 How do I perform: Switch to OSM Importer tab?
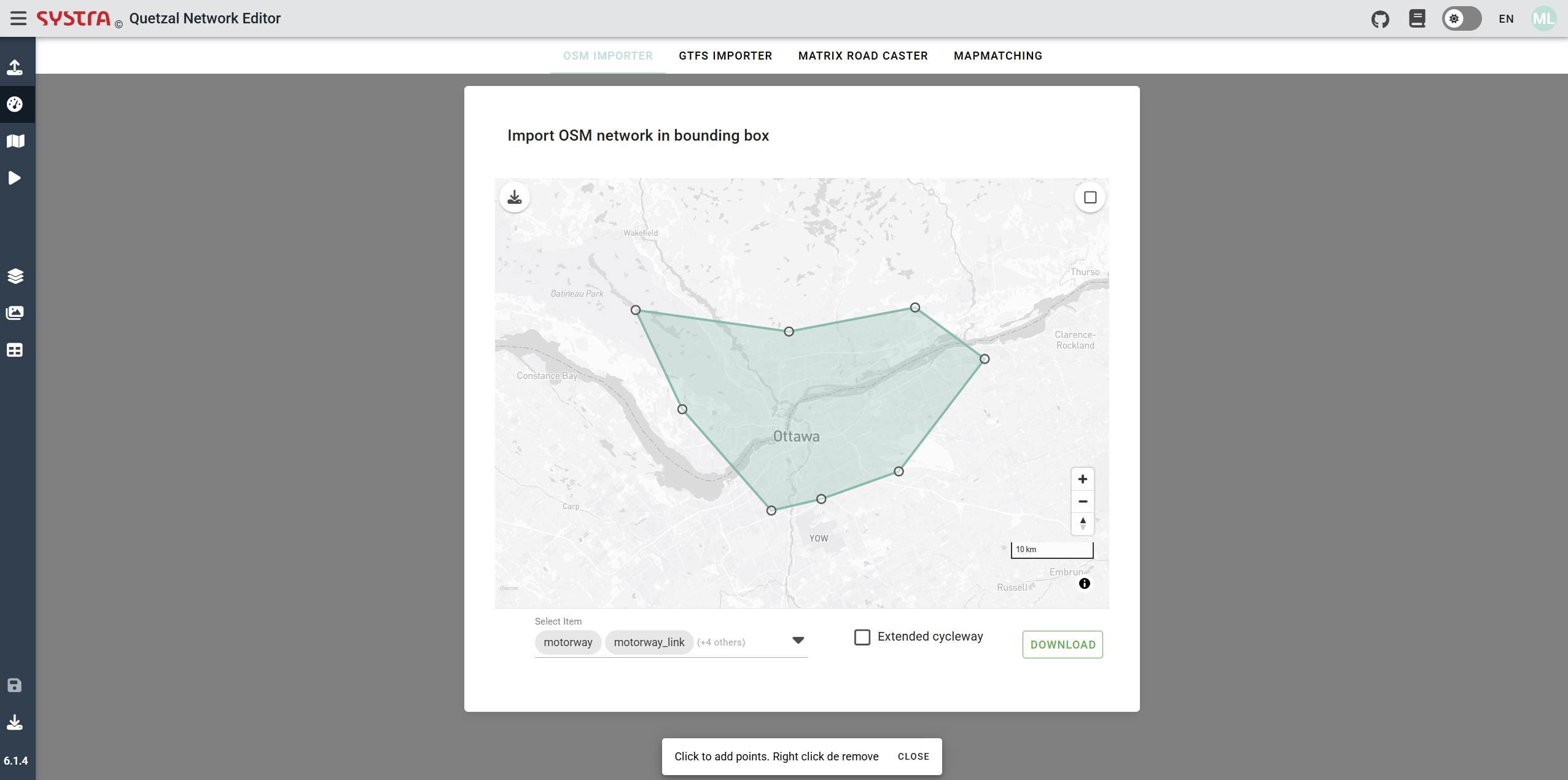(x=608, y=56)
